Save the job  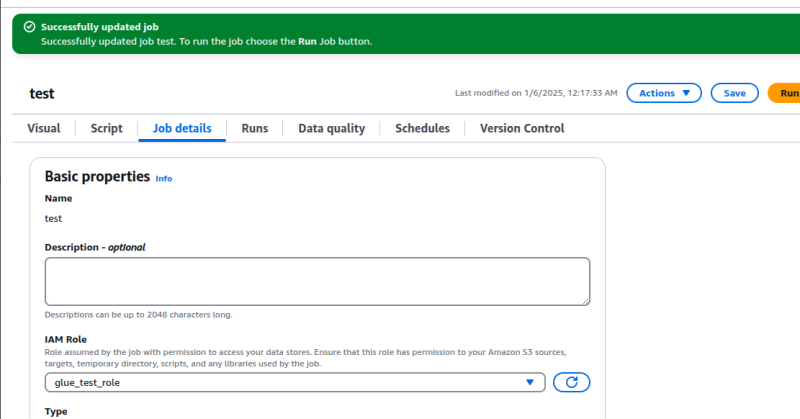[734, 93]
